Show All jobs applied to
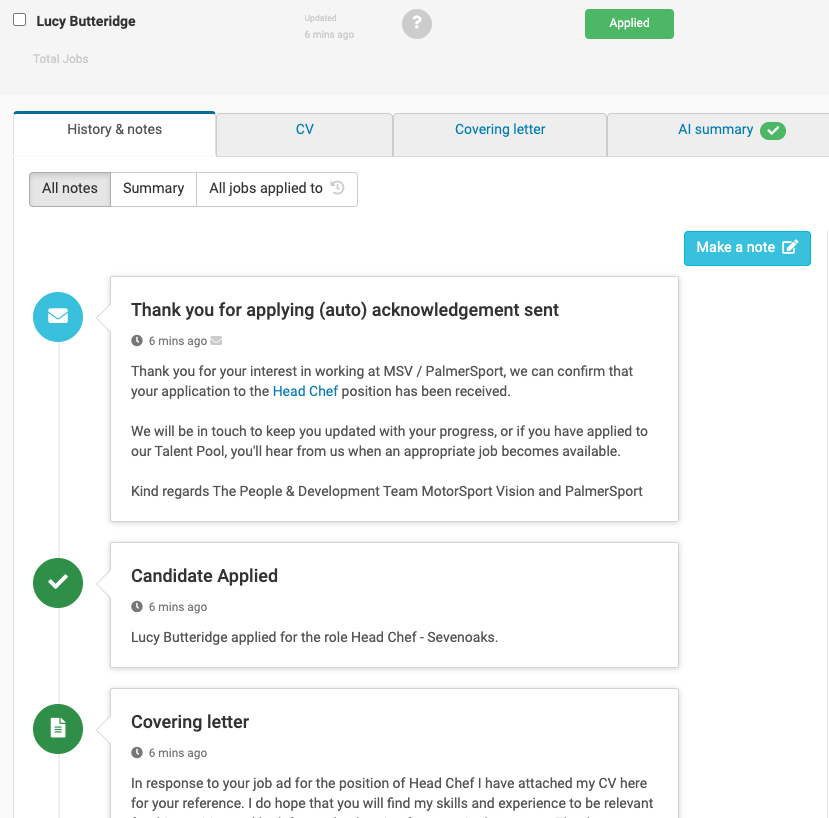 (x=277, y=189)
